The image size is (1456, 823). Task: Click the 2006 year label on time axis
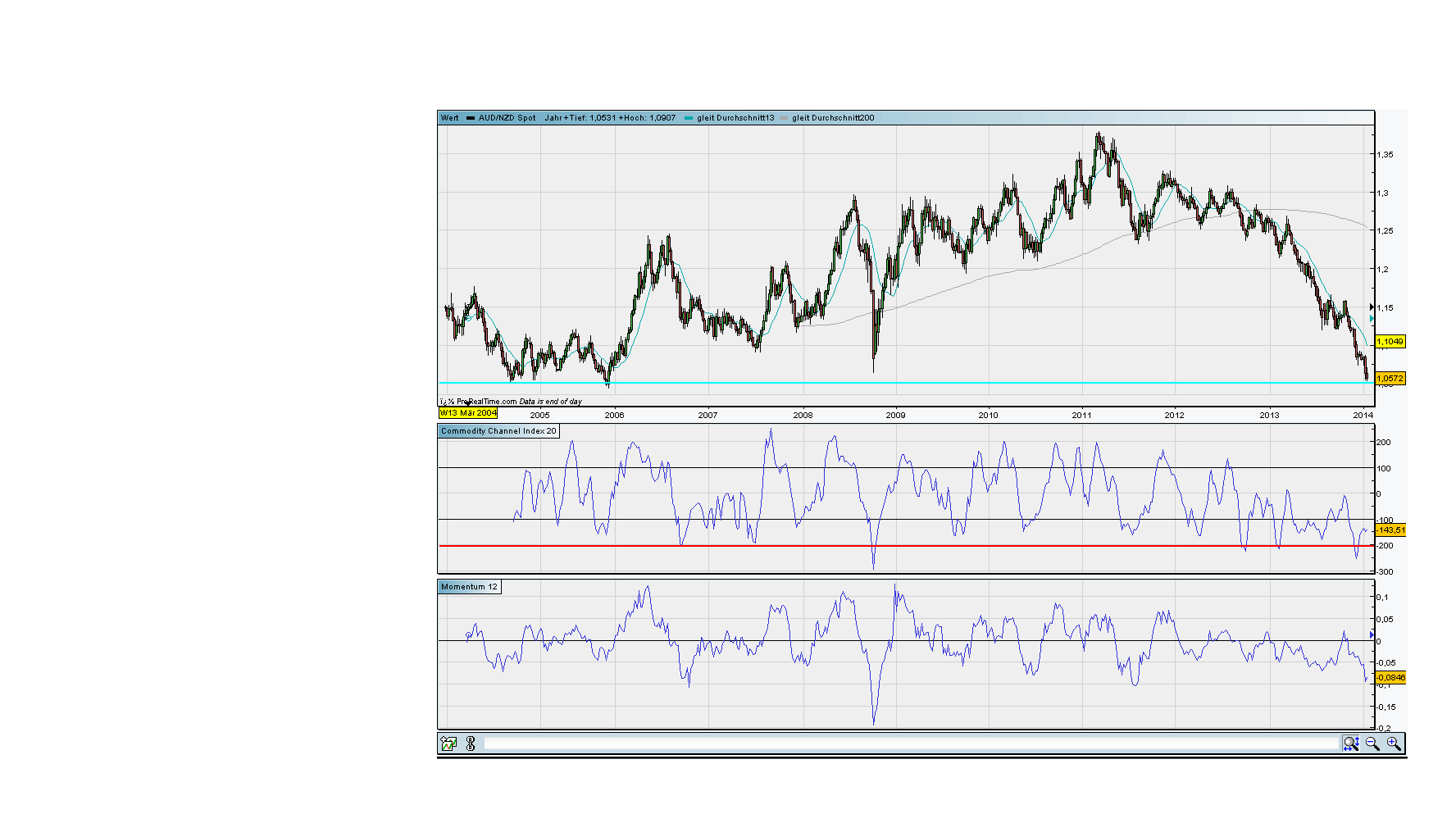pyautogui.click(x=614, y=416)
